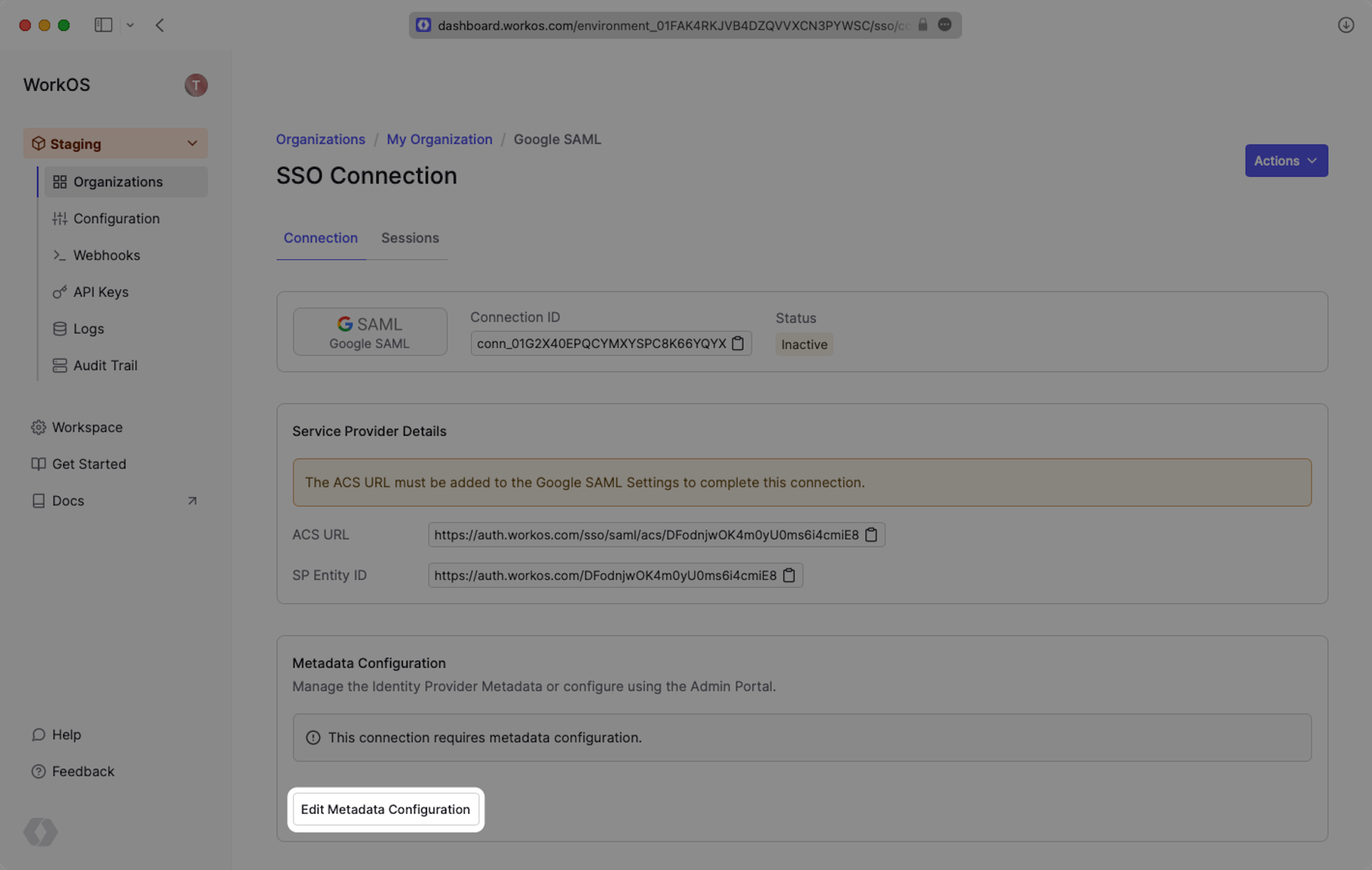Select the Connection tab

pyautogui.click(x=320, y=238)
